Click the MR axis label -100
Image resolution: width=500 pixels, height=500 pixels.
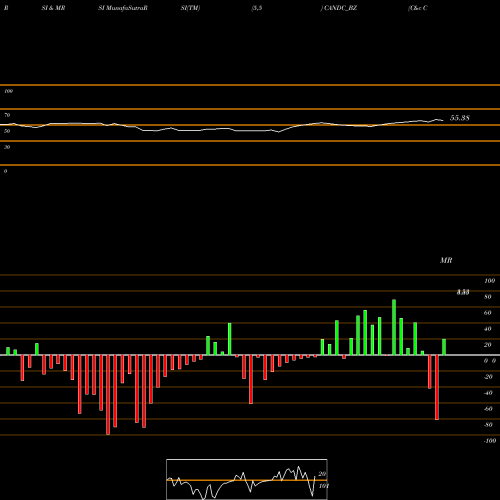coord(490,441)
